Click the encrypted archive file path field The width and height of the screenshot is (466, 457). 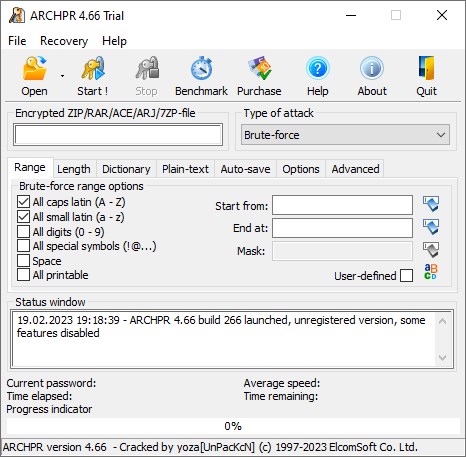(x=118, y=135)
